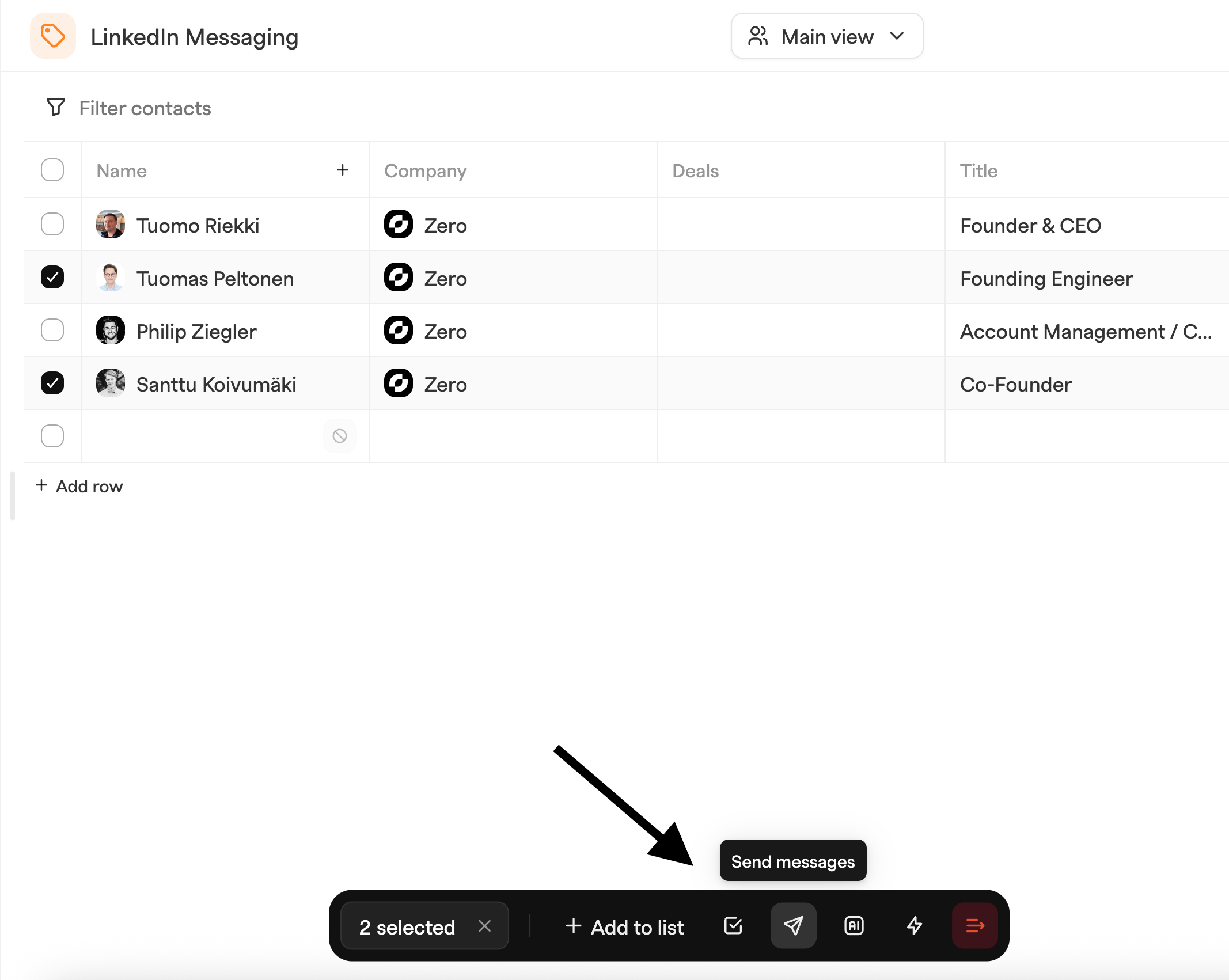Open Philip Ziegler's avatar
1229x980 pixels.
pyautogui.click(x=111, y=330)
